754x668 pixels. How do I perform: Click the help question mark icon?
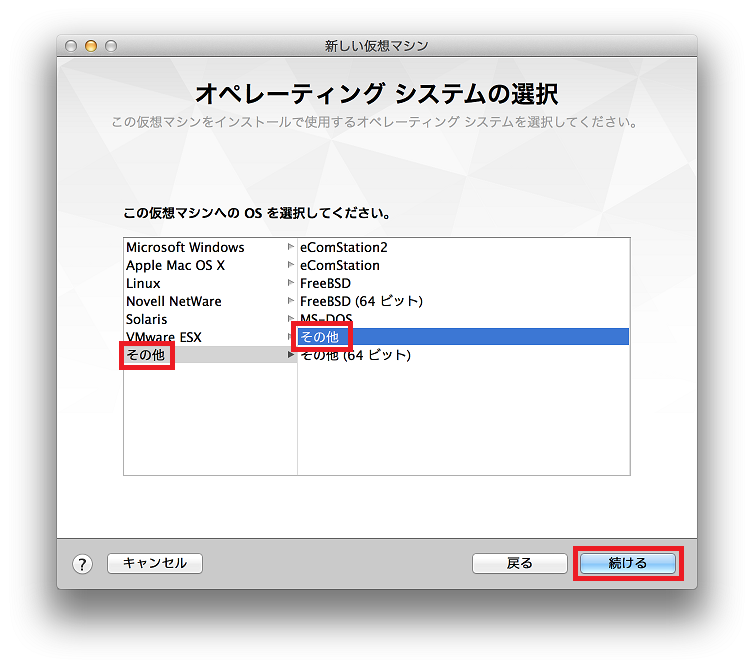pos(82,564)
